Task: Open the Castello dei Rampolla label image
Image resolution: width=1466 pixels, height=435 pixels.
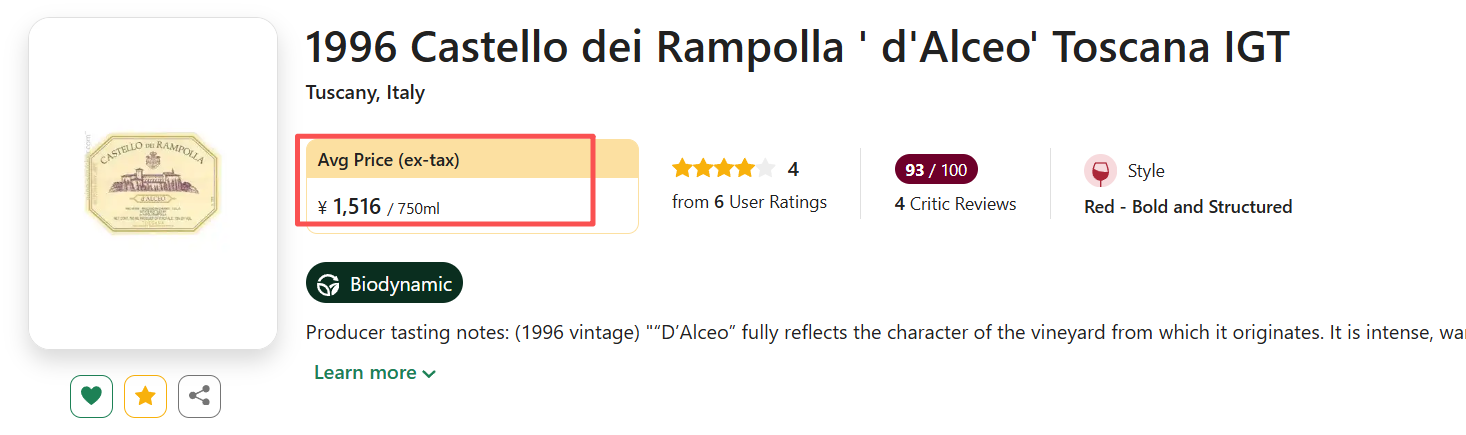Action: [x=152, y=183]
